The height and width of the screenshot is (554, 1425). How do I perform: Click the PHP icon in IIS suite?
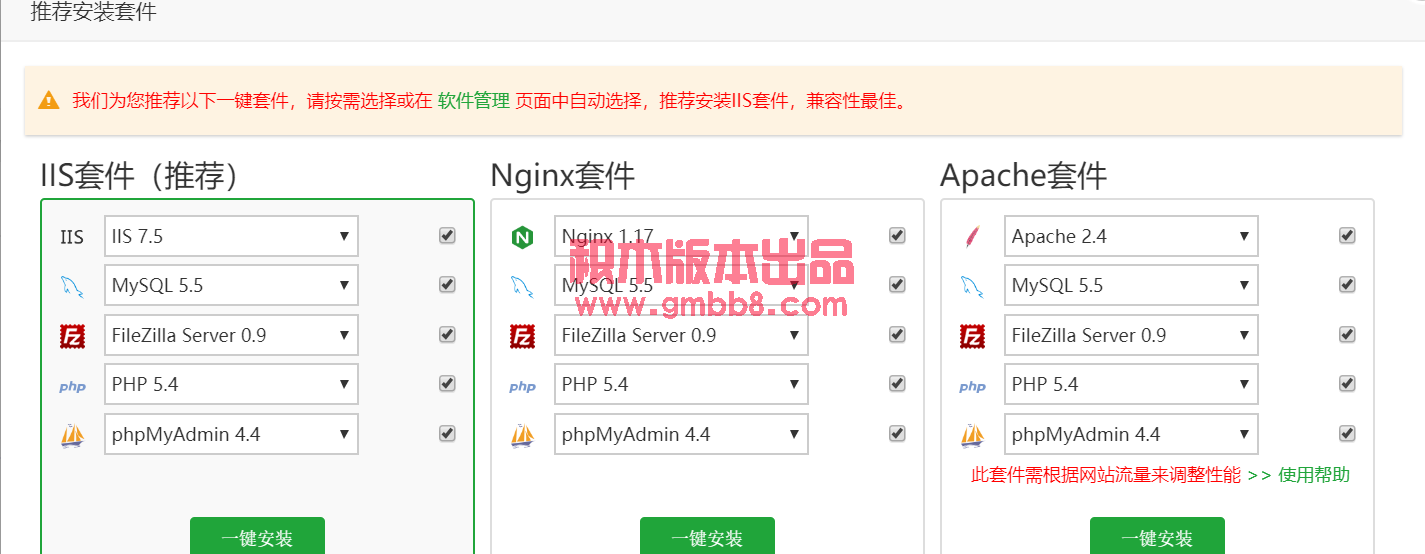click(72, 387)
